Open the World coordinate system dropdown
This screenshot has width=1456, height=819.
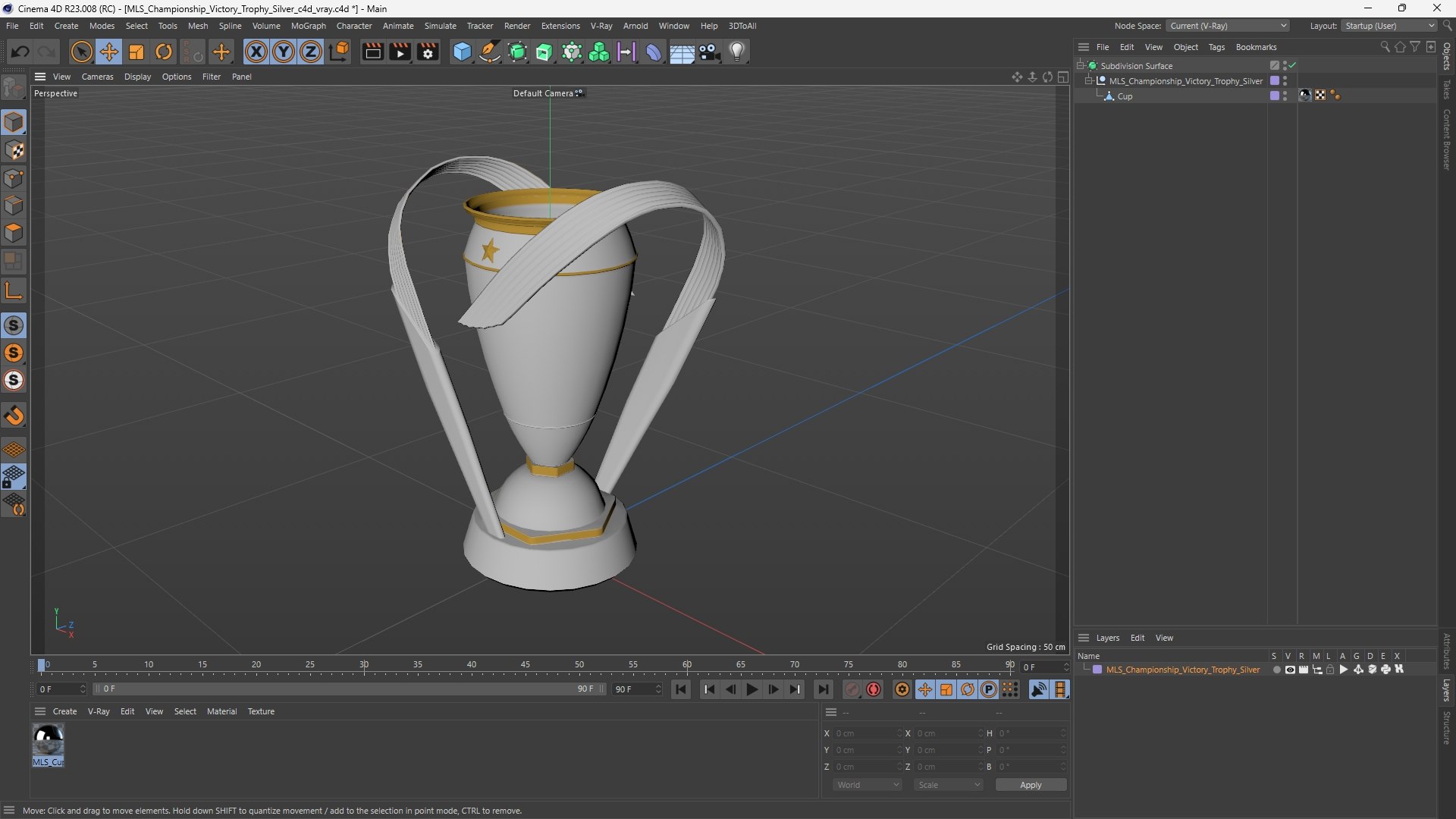867,785
